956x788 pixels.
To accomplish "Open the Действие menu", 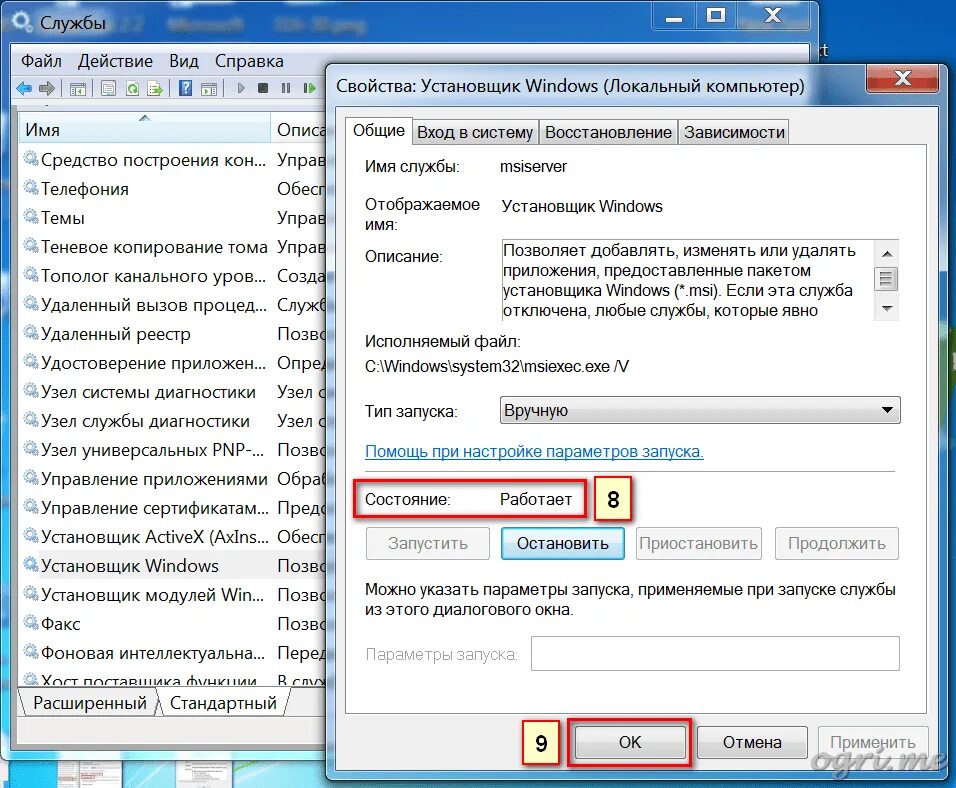I will coord(115,61).
